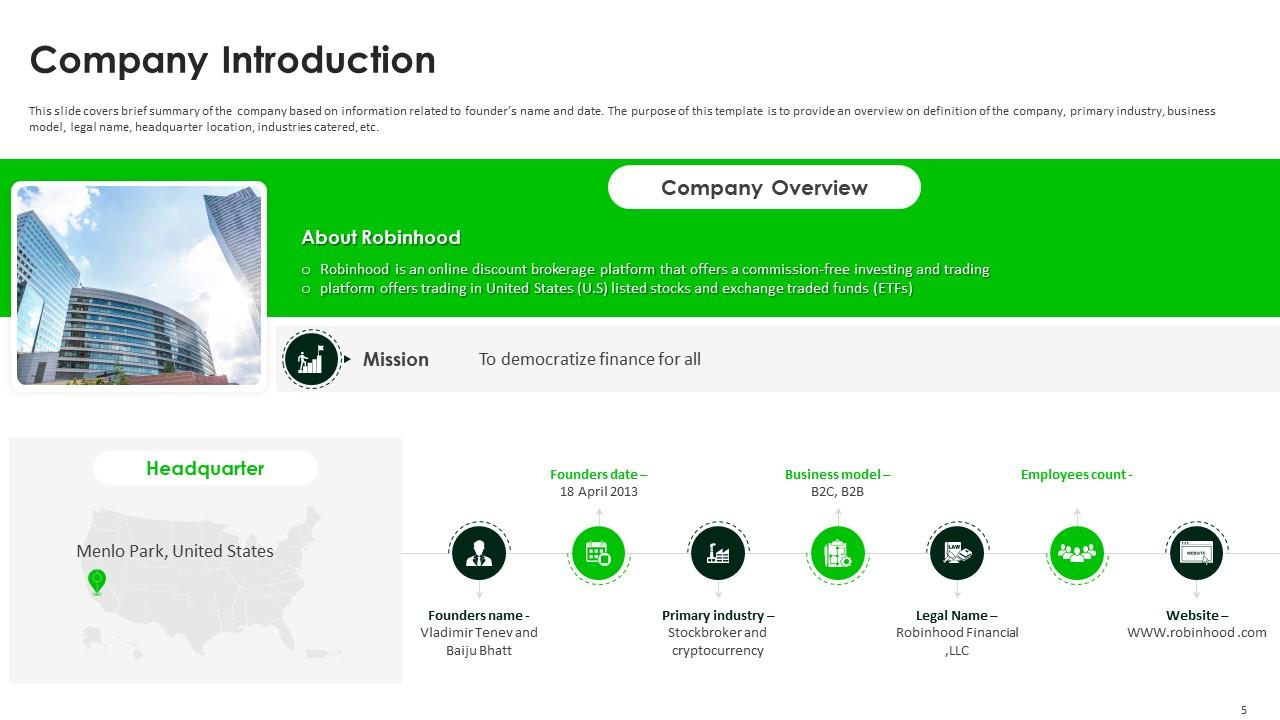Screen dimensions: 1280x720
Task: Select the 'Legal Name –' label
Action: tap(957, 616)
